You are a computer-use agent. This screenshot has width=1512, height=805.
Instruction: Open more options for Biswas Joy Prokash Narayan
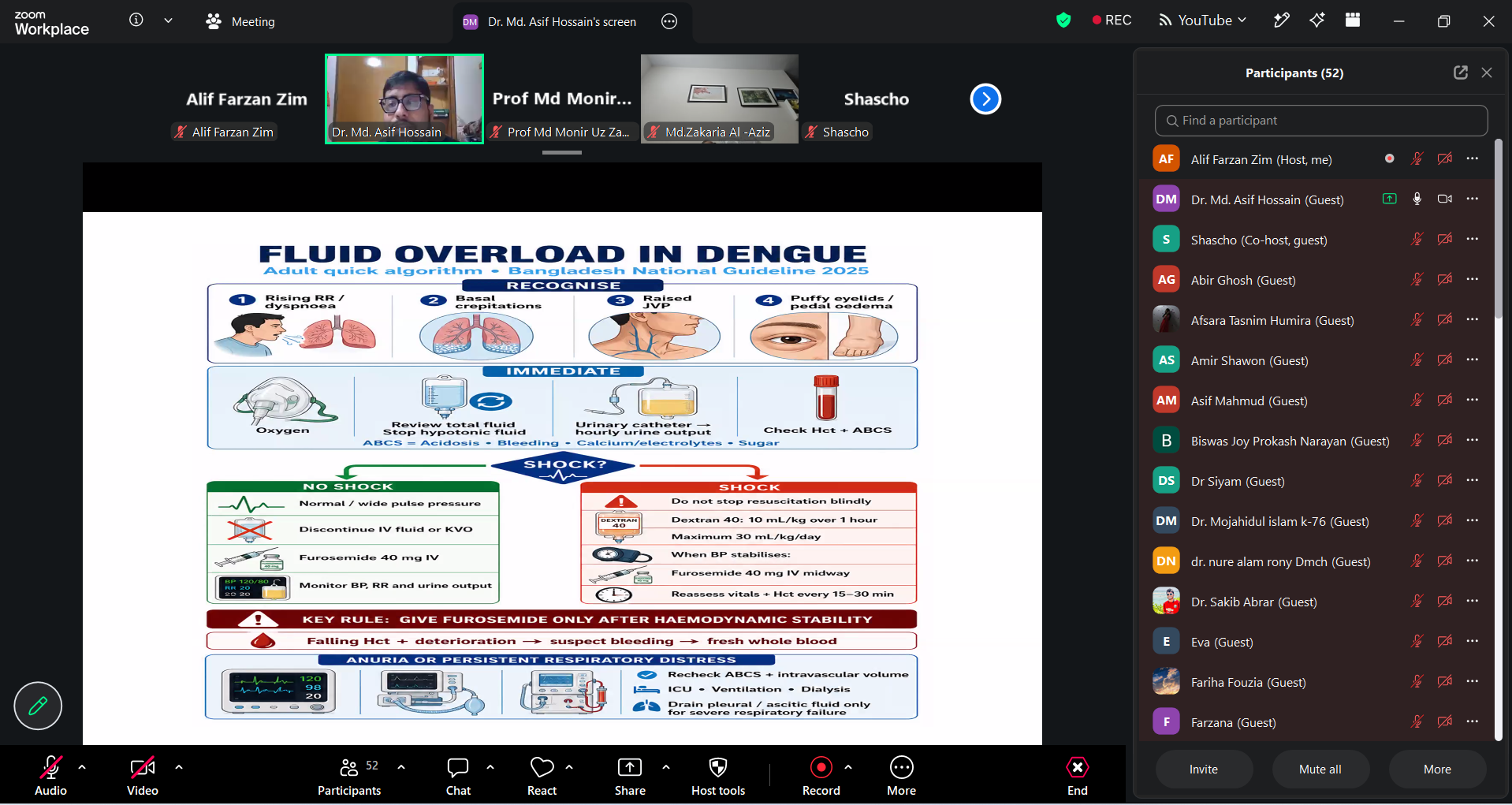[1473, 440]
